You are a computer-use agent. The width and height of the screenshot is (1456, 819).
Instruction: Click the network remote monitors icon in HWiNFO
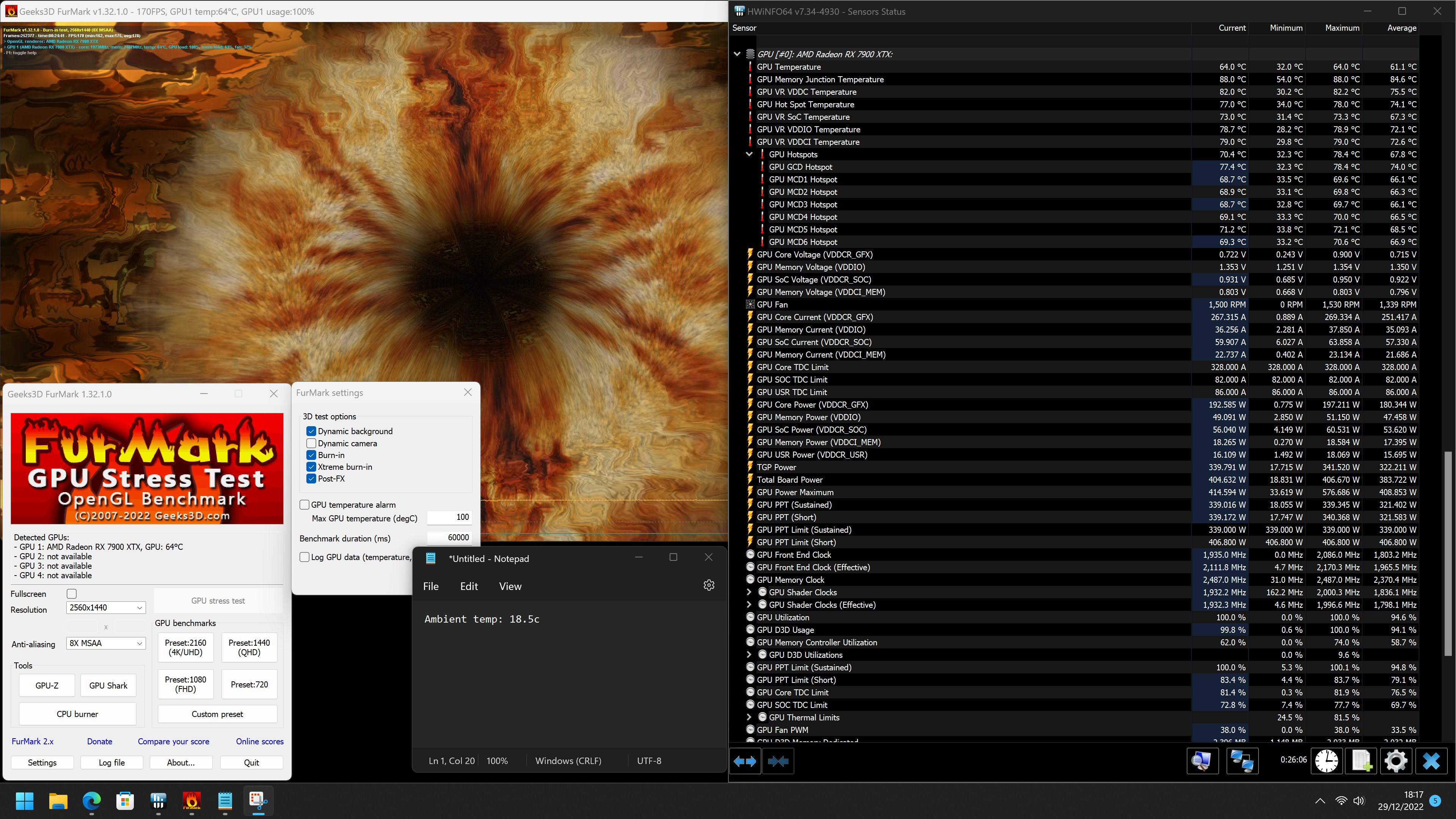(x=1243, y=761)
